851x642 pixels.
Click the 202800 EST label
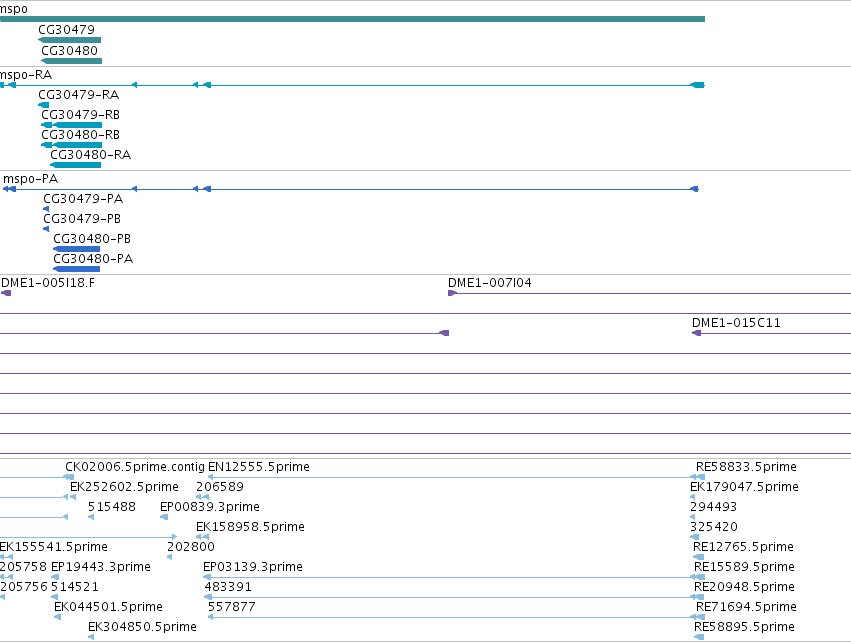(191, 548)
